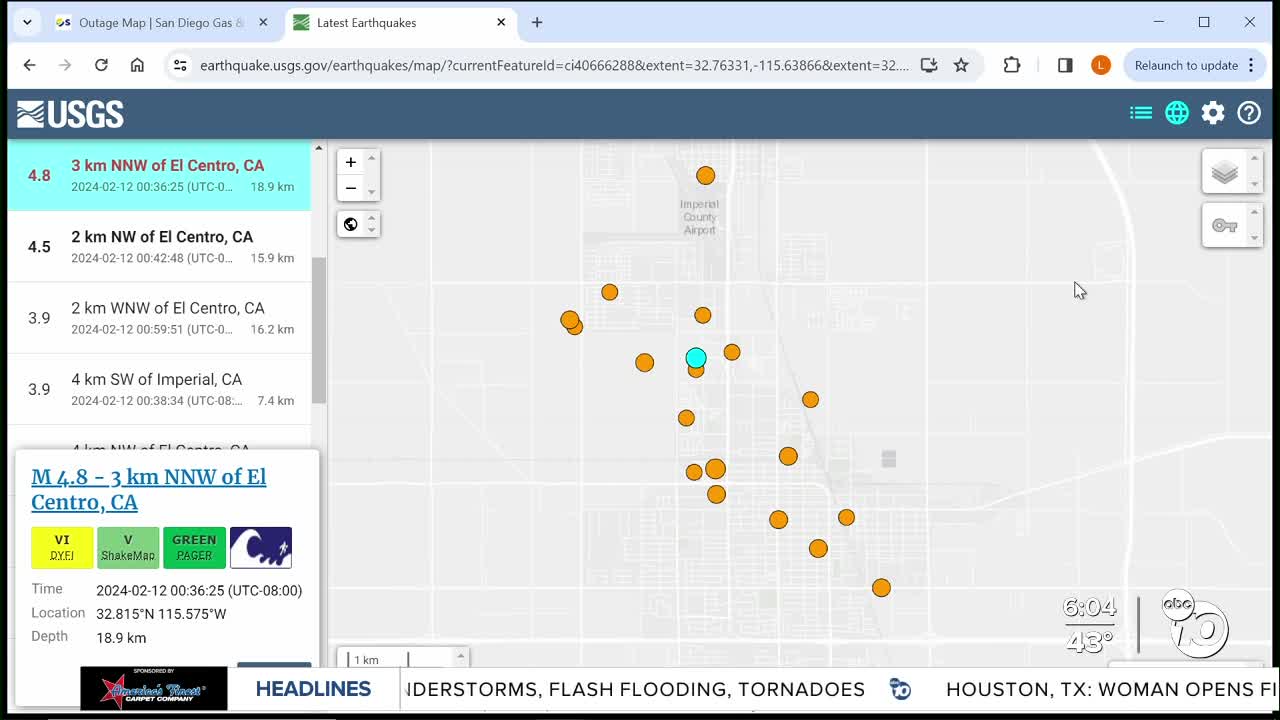Open the USGS earthquake list panel icon
Image resolution: width=1280 pixels, height=720 pixels.
pyautogui.click(x=1141, y=113)
